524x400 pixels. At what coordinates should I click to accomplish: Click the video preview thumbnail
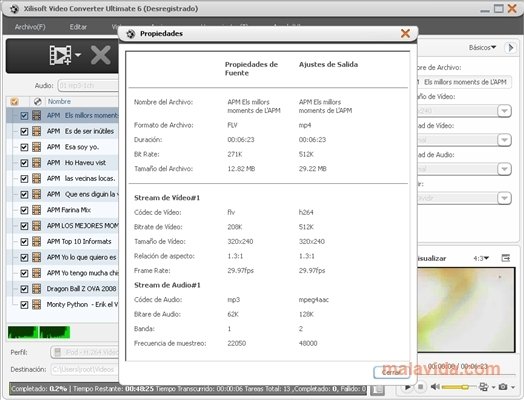[x=467, y=309]
